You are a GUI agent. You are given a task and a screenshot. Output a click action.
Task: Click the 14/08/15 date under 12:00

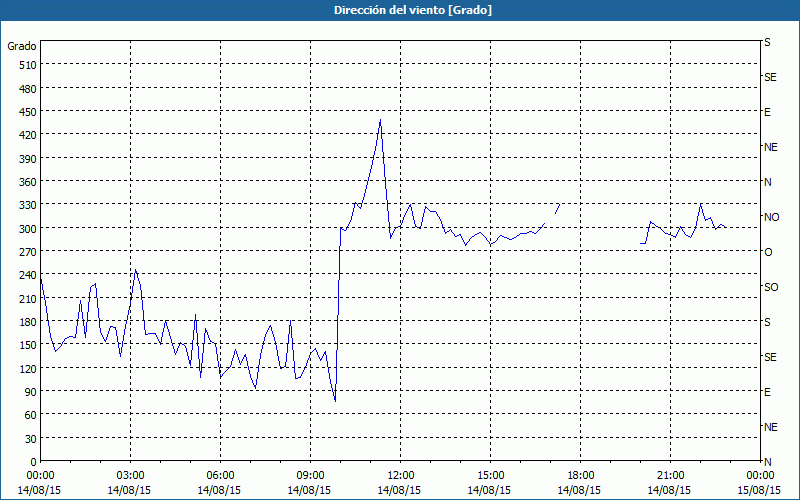coord(399,490)
